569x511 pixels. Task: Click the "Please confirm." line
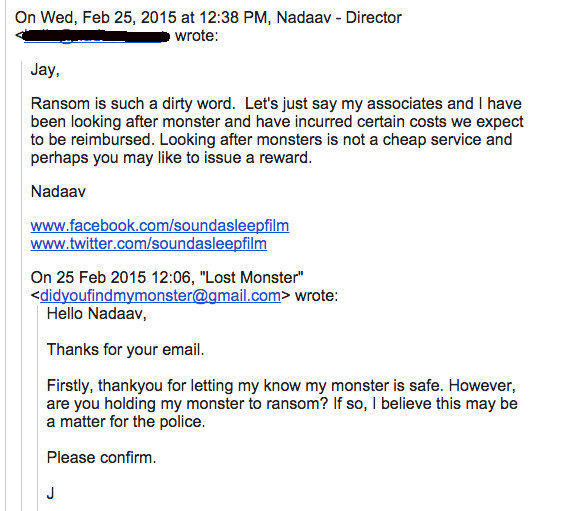tap(101, 458)
